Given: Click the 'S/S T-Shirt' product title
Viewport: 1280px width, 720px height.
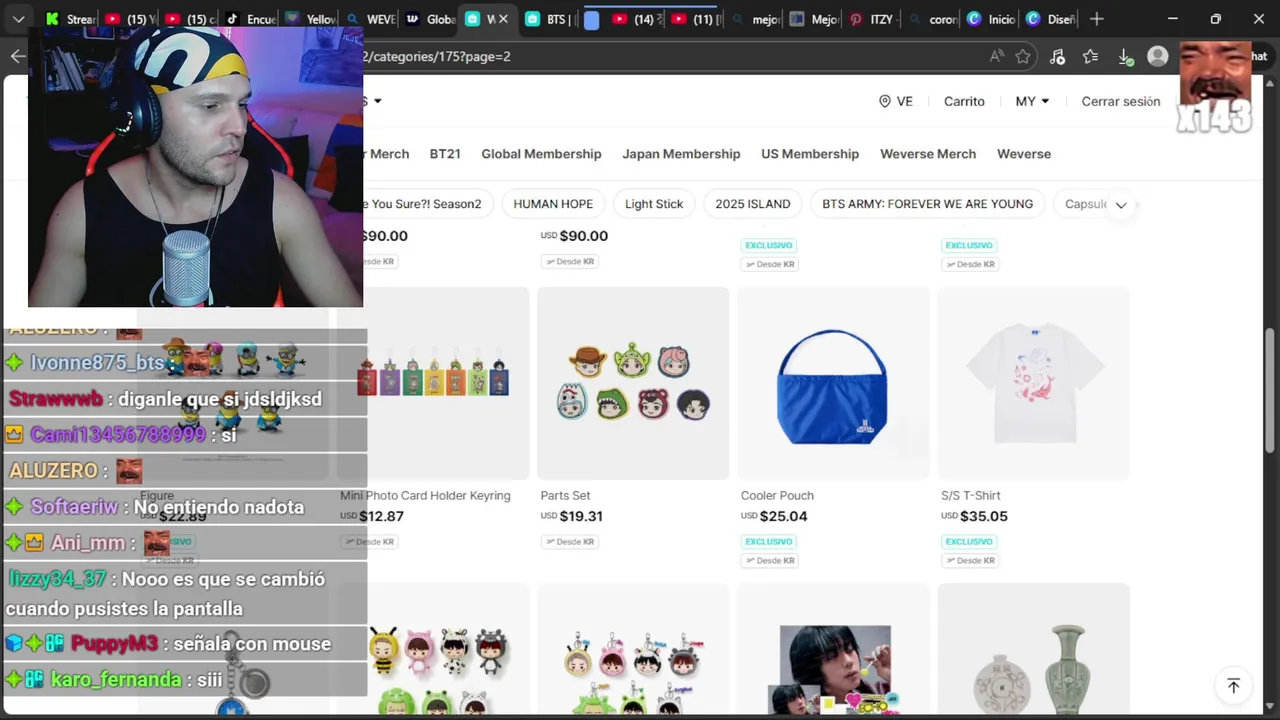Looking at the screenshot, I should pyautogui.click(x=970, y=495).
